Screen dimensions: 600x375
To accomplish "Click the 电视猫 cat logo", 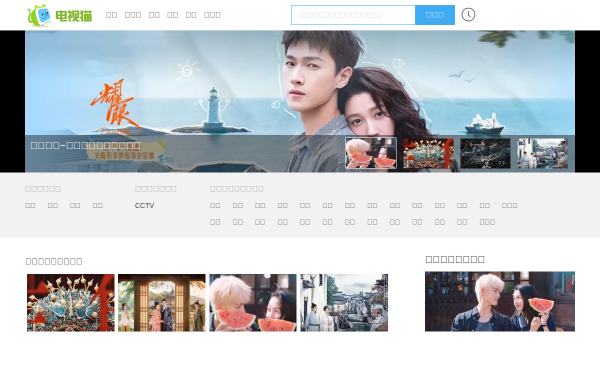I will [x=60, y=15].
